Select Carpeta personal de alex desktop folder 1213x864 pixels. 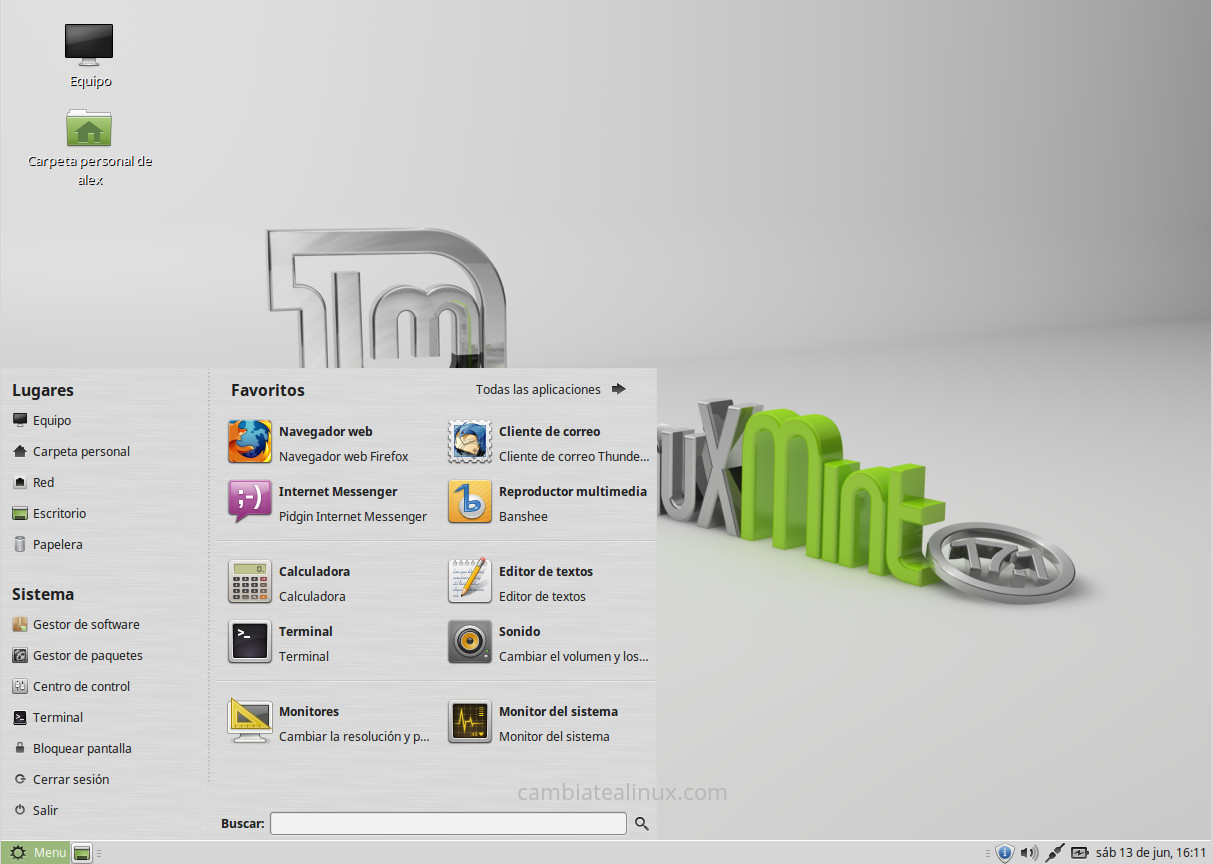90,148
